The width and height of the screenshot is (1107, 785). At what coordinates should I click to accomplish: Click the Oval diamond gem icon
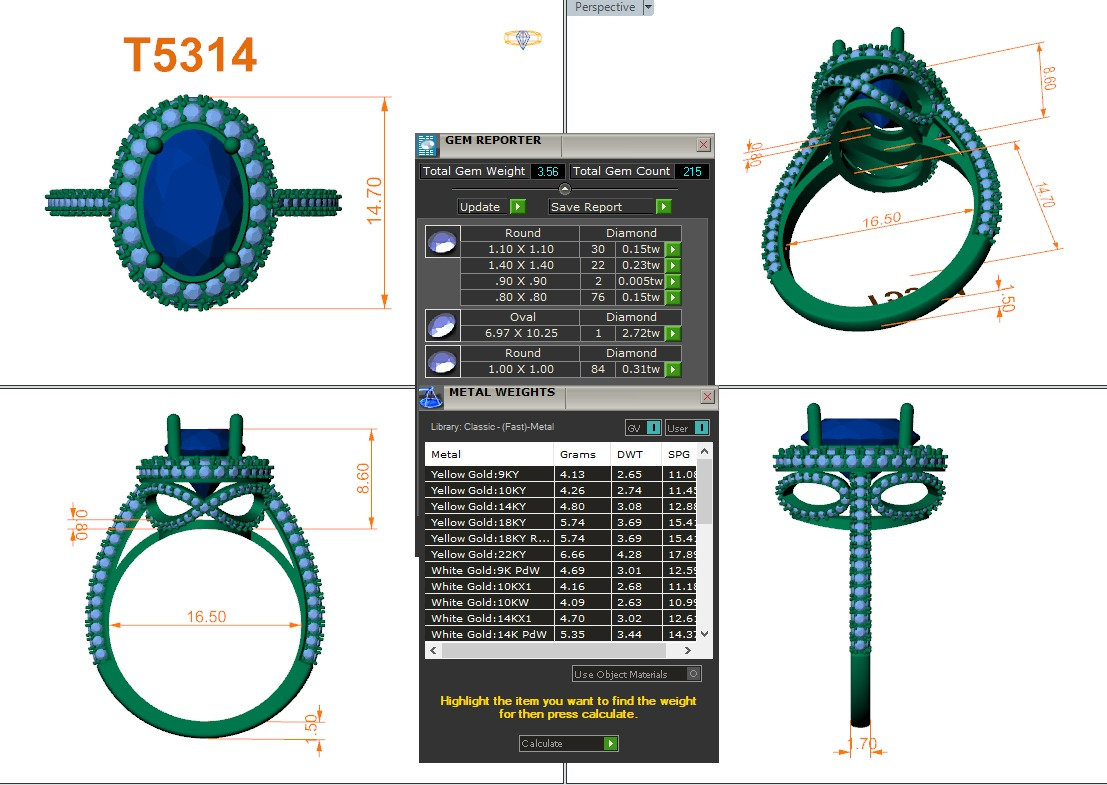[442, 324]
